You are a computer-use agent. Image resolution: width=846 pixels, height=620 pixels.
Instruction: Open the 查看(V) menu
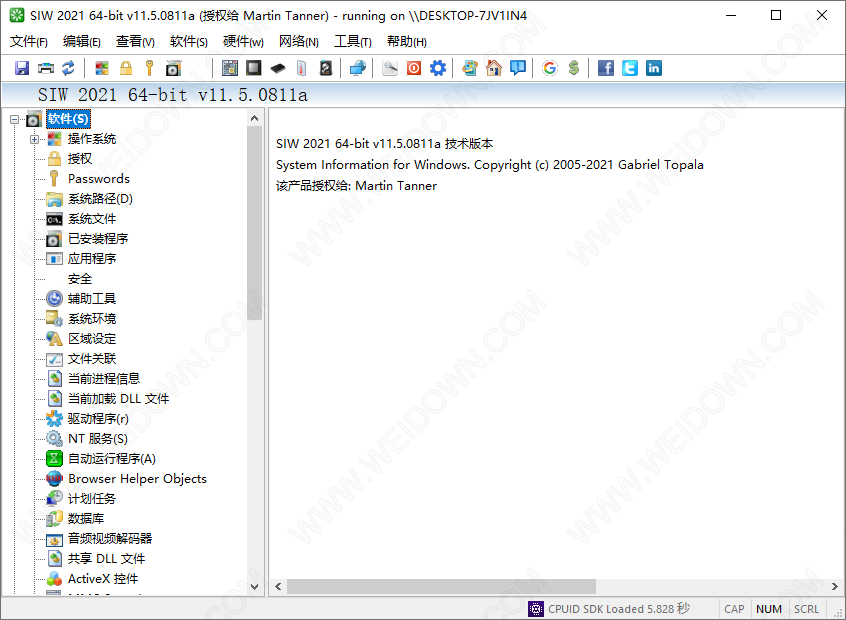135,42
